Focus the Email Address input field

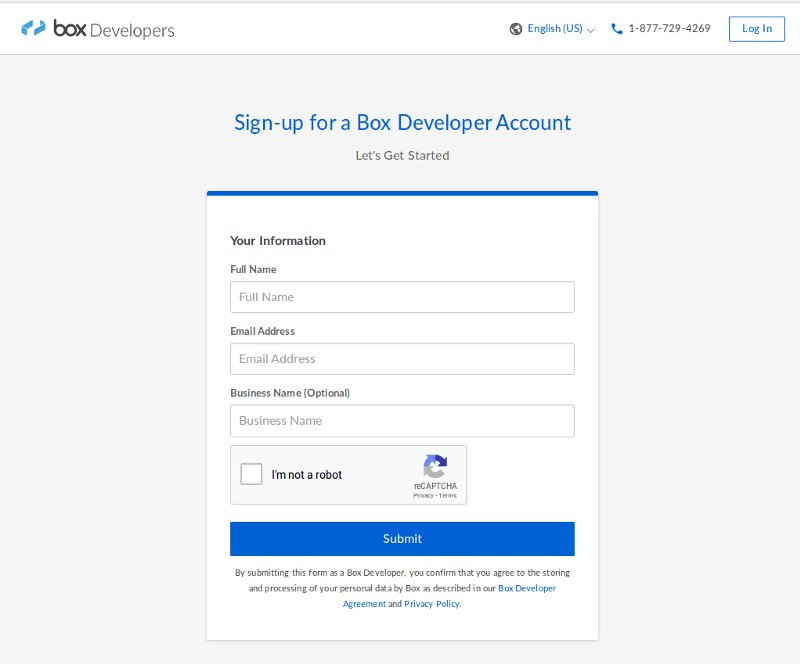pos(402,359)
